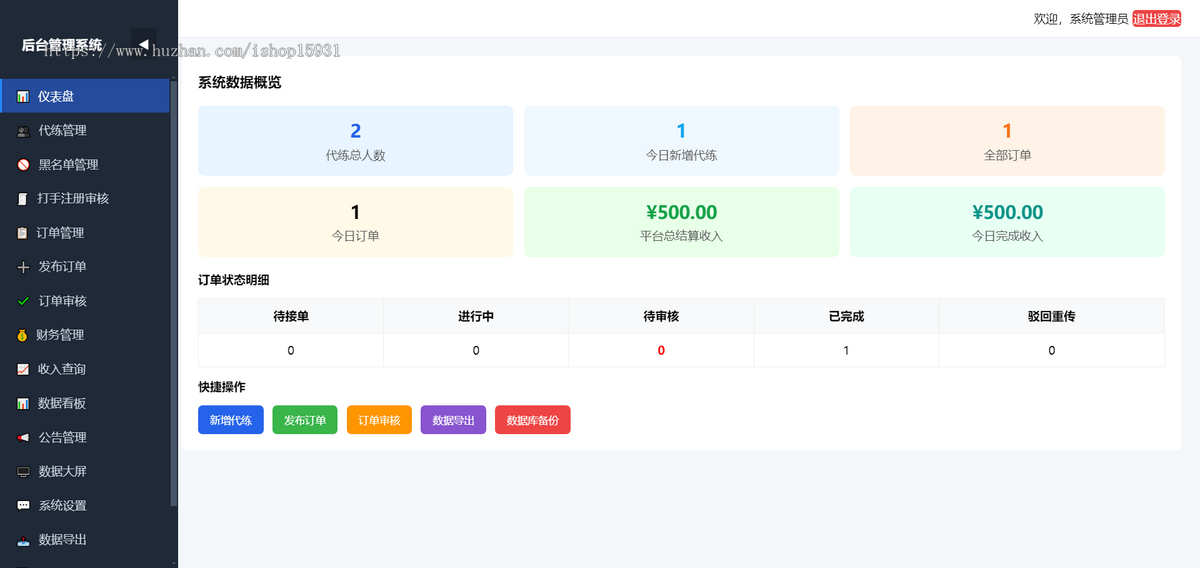Click the 今日订单 stat card
This screenshot has height=568, width=1200.
click(355, 222)
